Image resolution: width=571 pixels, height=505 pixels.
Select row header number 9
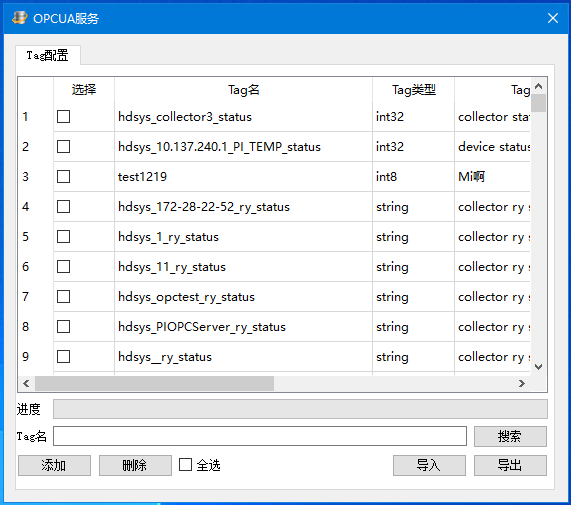(36, 356)
